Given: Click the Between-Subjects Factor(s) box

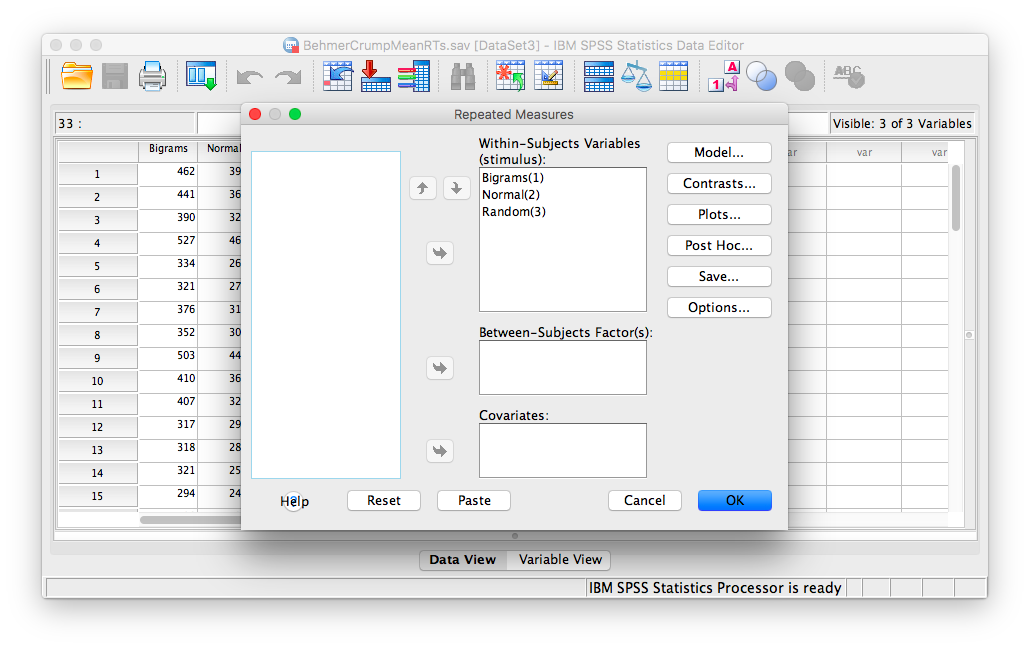Looking at the screenshot, I should [x=563, y=368].
